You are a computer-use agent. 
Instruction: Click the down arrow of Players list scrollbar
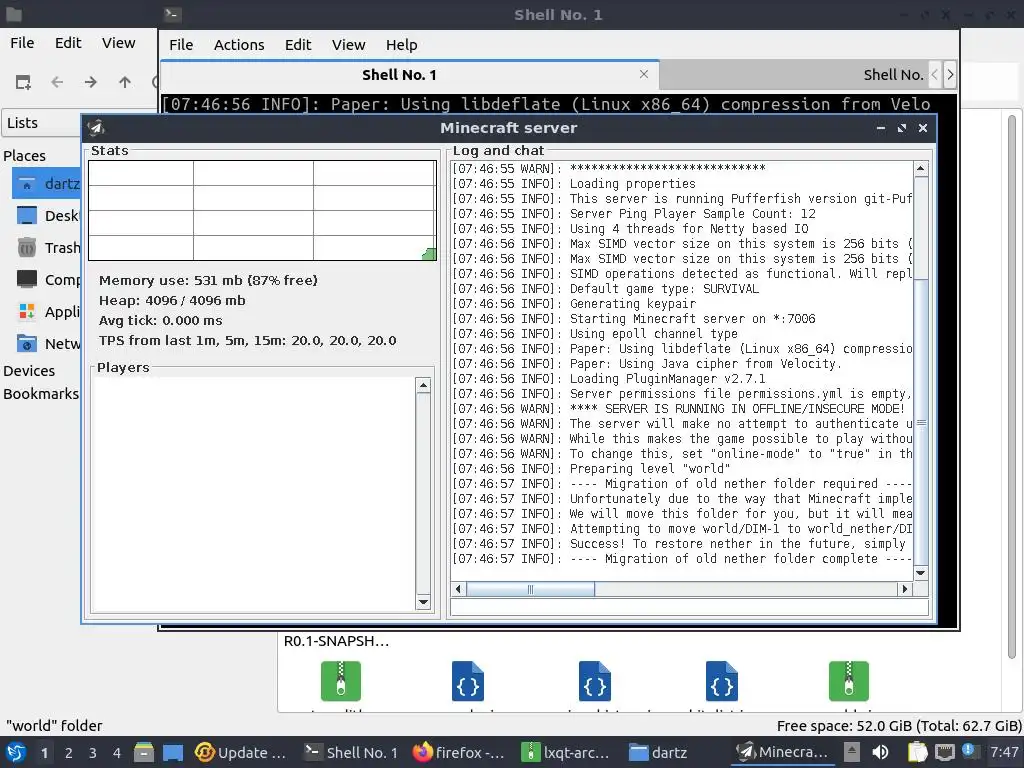(423, 602)
